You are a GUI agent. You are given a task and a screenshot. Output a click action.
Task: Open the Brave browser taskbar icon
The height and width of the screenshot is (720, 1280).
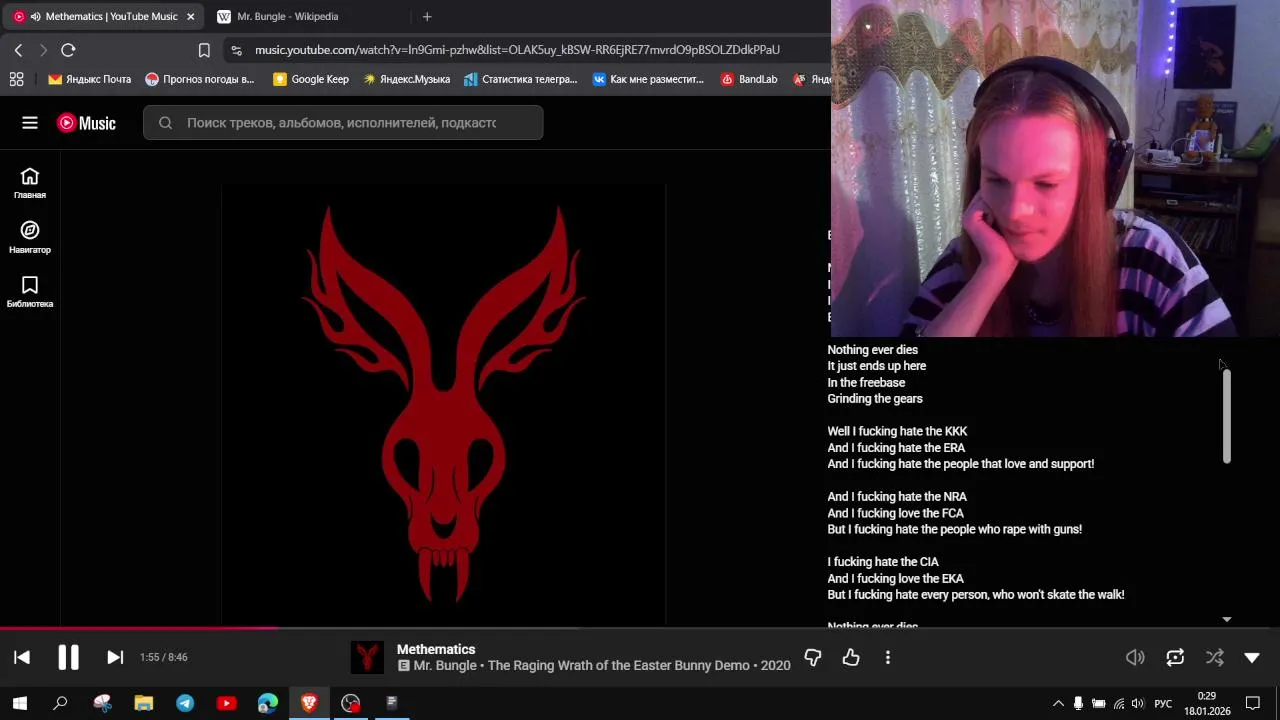coord(309,703)
